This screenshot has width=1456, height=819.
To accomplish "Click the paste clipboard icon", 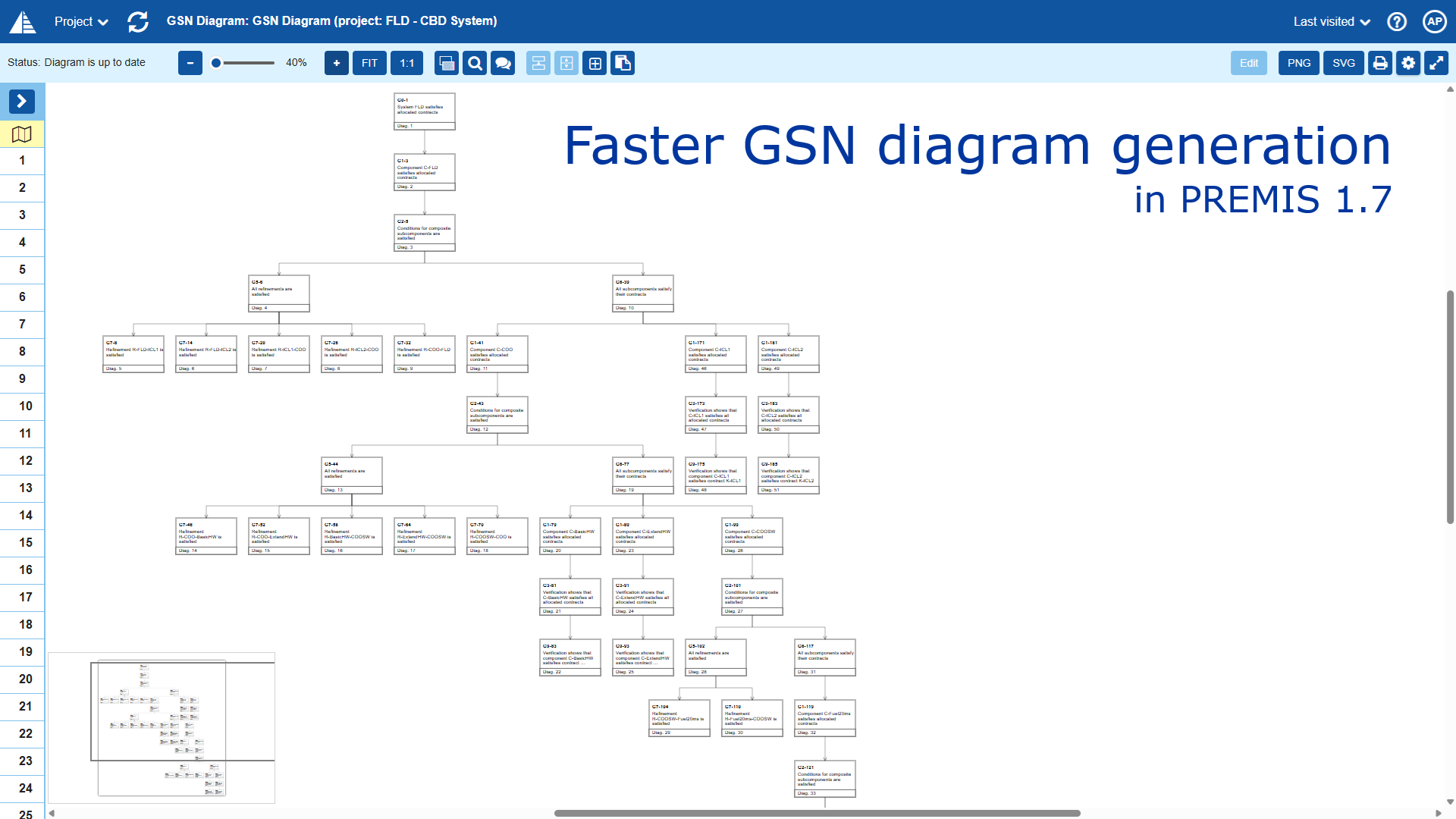I will pos(623,63).
